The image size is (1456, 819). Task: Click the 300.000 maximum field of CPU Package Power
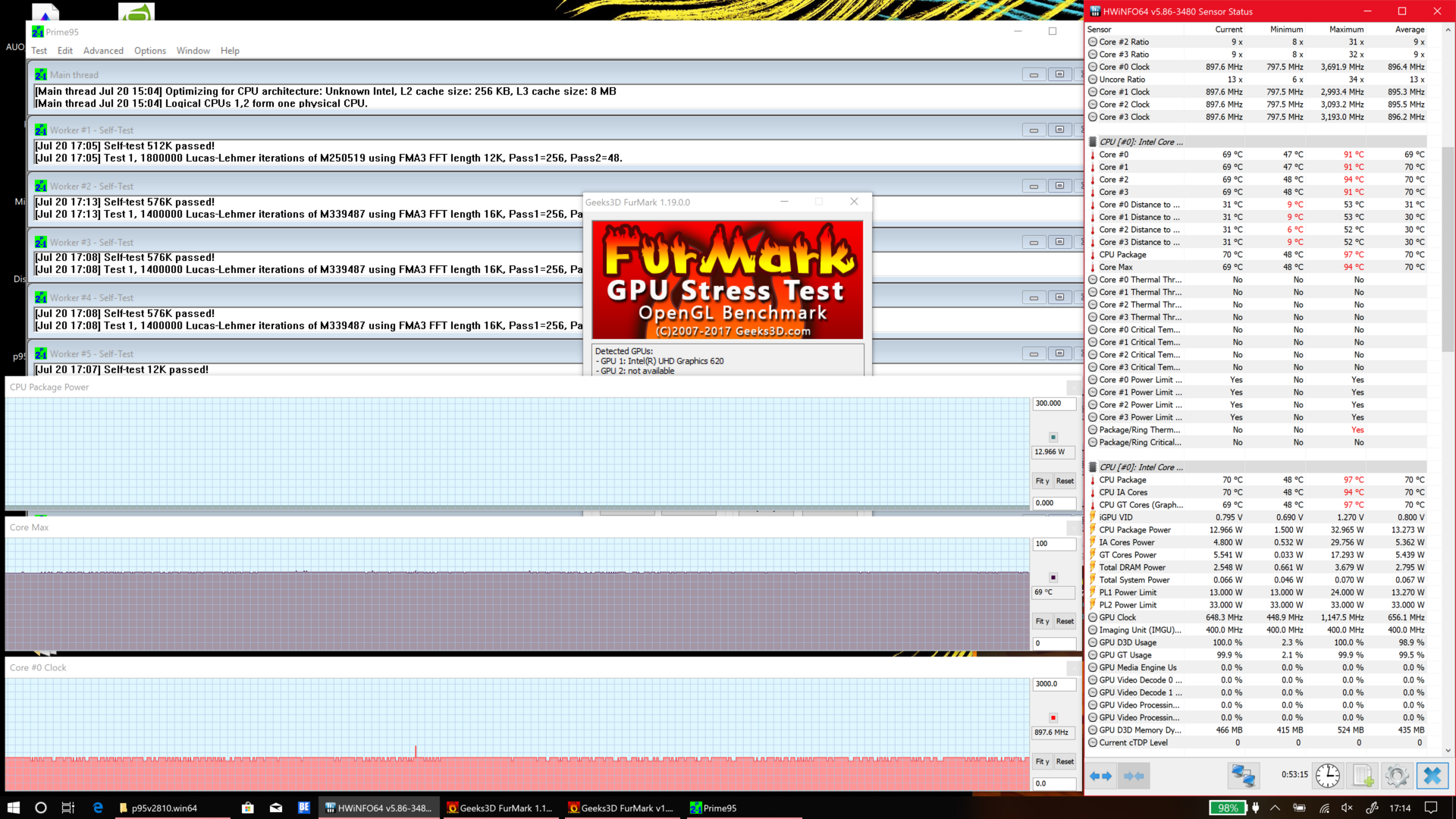click(x=1053, y=403)
